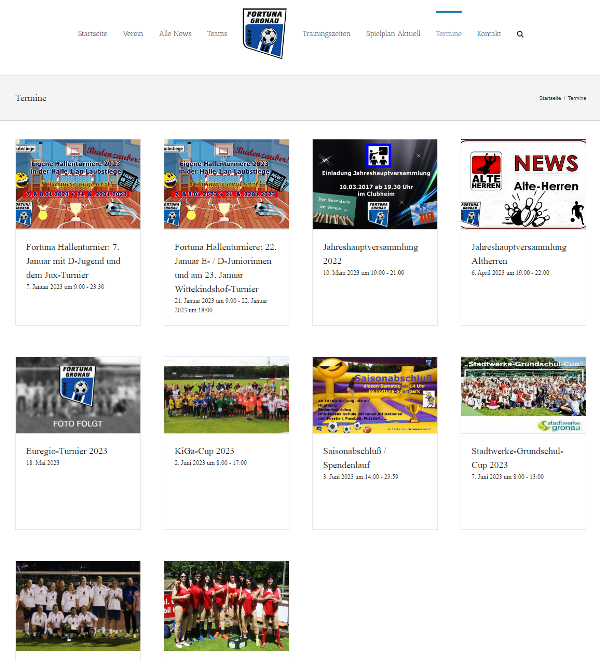Open the Kontakt menu item
The width and height of the screenshot is (600, 661).
click(489, 33)
